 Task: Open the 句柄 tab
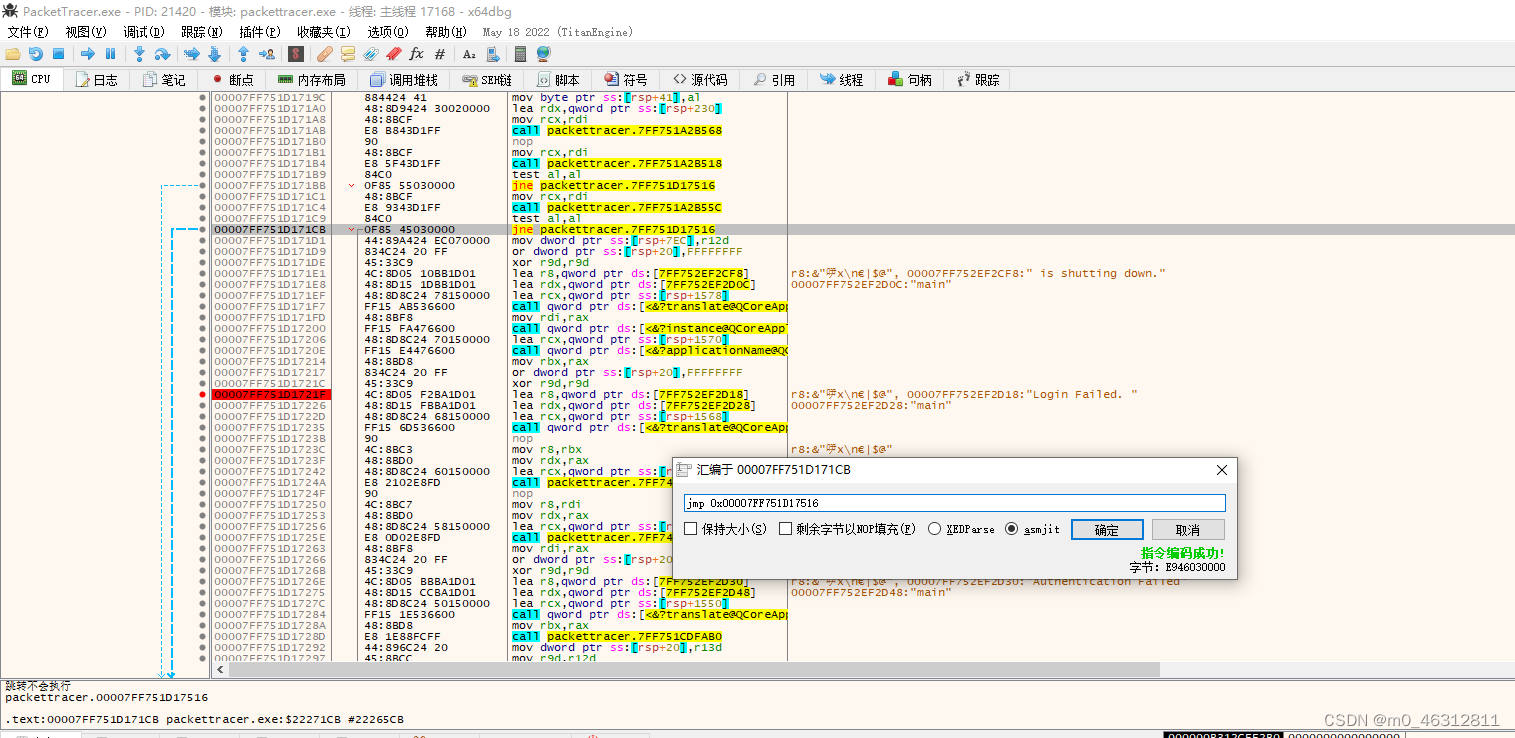click(911, 79)
